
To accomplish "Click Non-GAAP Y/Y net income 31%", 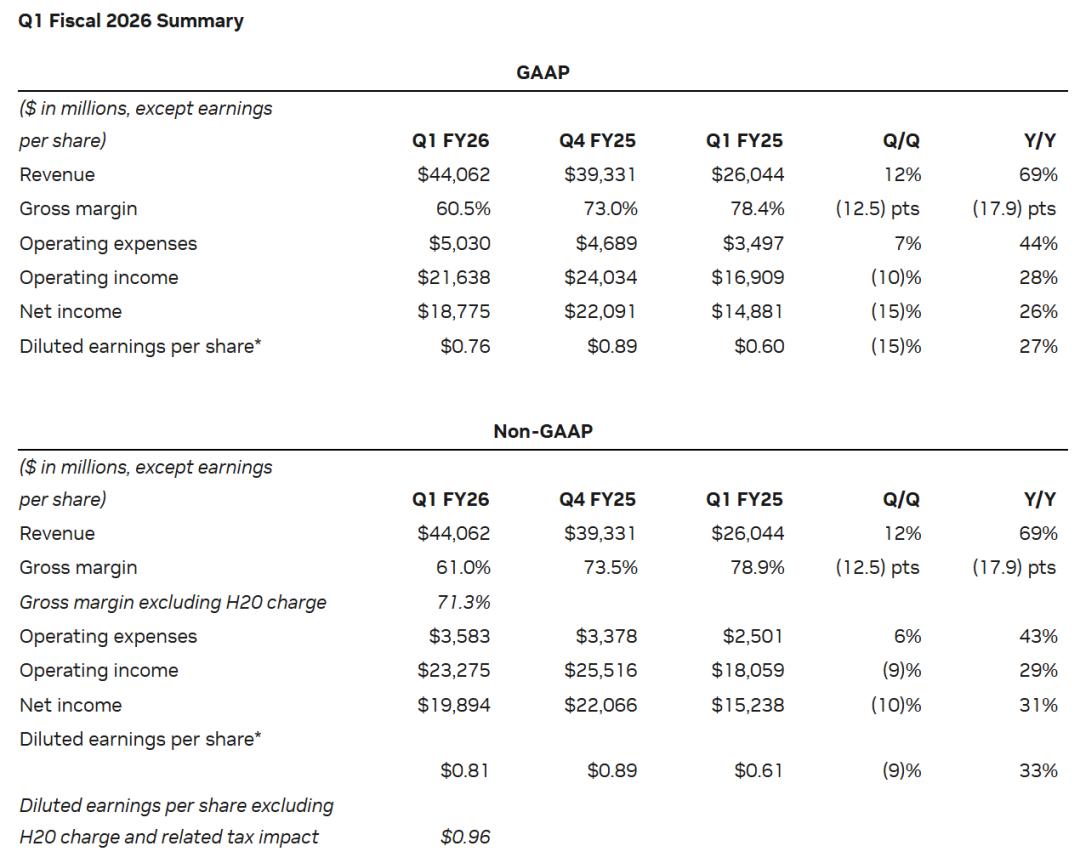I will (x=1039, y=705).
